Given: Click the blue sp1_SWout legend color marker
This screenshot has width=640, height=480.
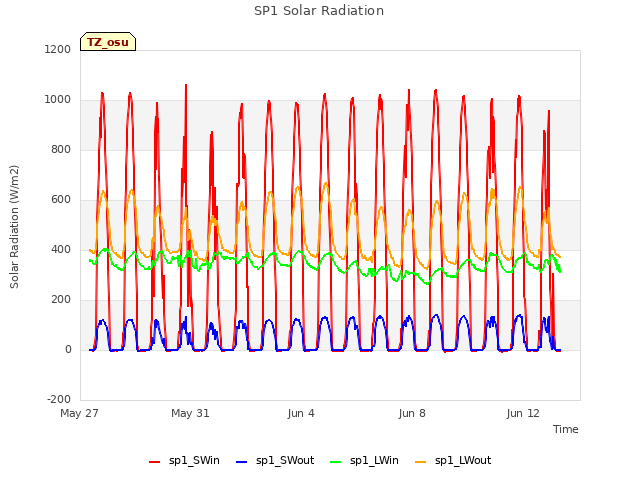Looking at the screenshot, I should click(242, 462).
